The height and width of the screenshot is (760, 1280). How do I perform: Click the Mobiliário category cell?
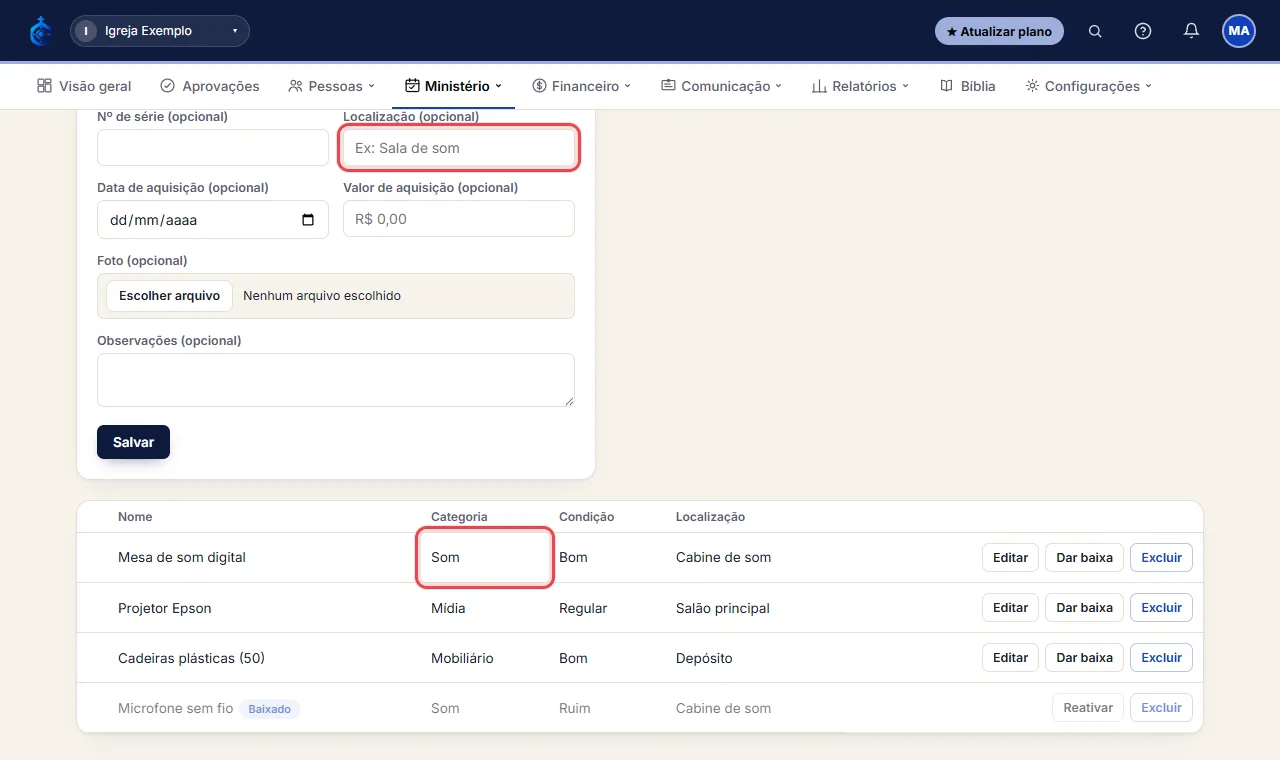pos(462,658)
